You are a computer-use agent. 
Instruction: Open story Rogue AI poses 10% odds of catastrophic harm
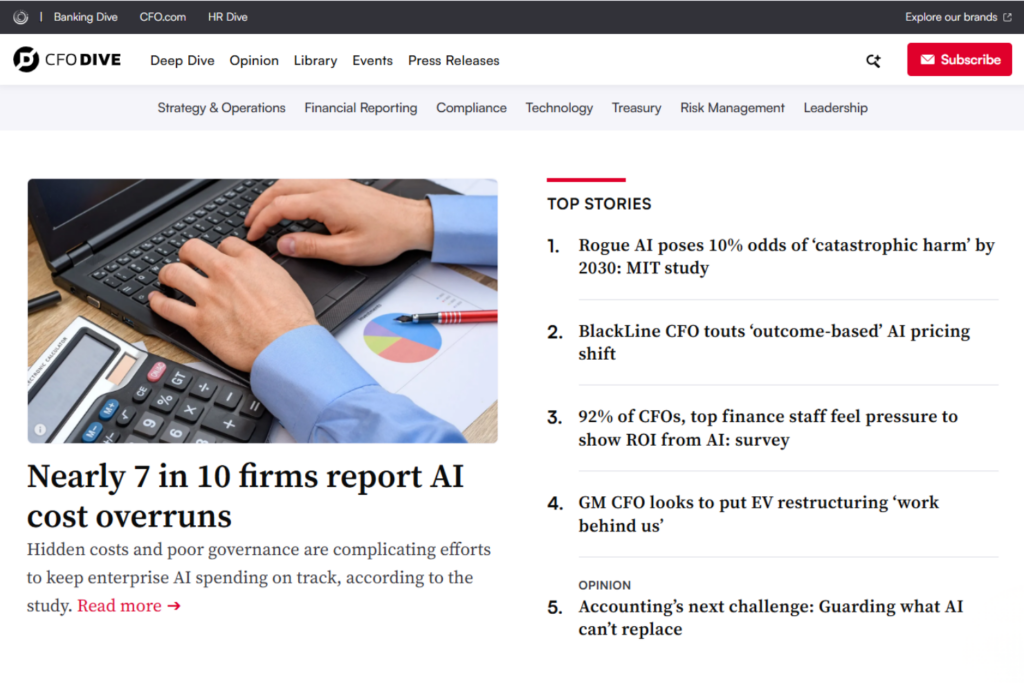click(786, 256)
